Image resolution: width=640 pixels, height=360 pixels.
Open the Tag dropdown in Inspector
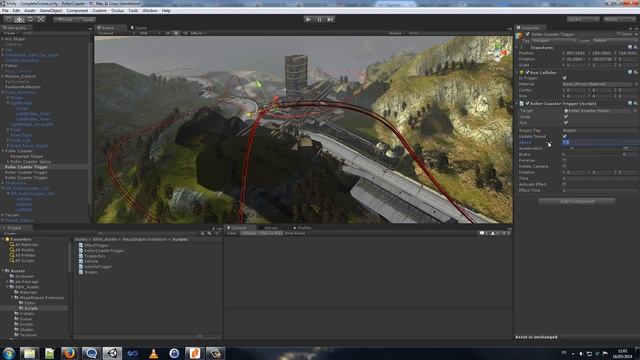[x=553, y=41]
